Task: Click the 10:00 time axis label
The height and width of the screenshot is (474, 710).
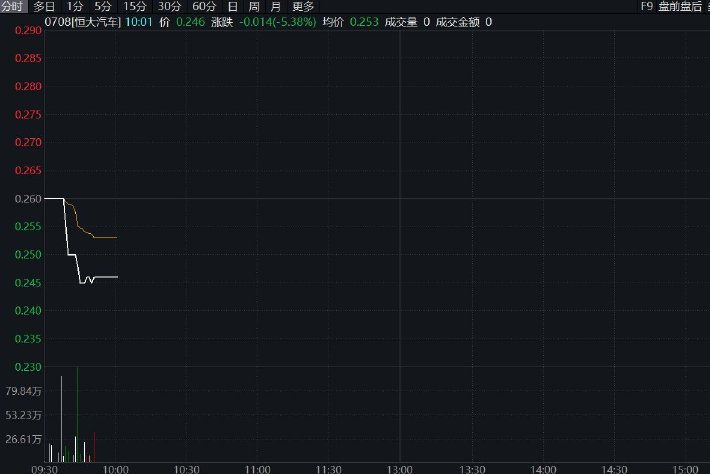Action: point(115,469)
